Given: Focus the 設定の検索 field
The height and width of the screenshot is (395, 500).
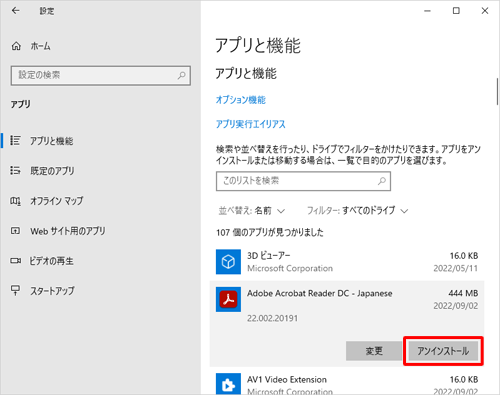Looking at the screenshot, I should click(101, 75).
